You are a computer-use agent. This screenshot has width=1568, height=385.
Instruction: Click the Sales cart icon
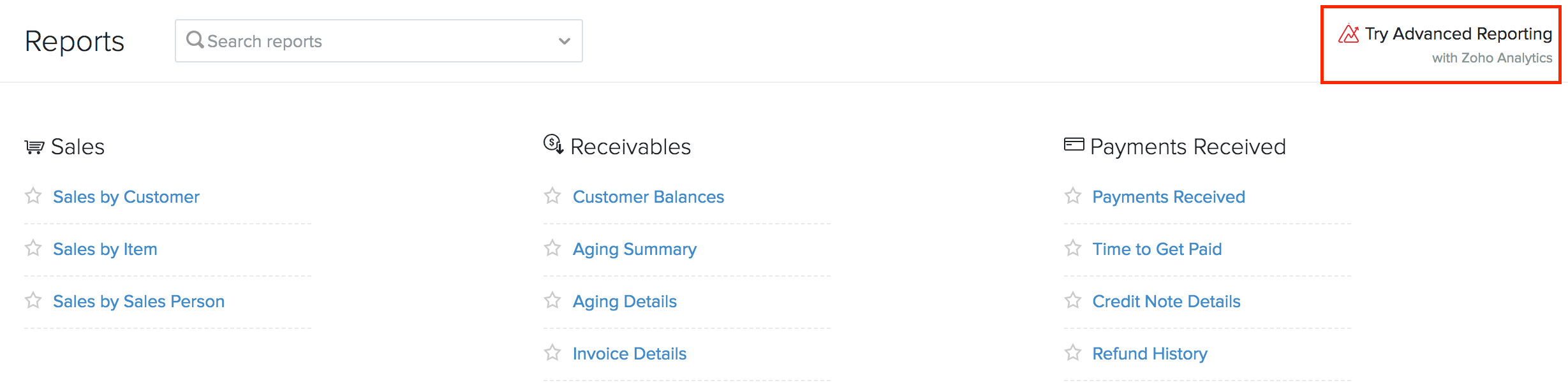[34, 147]
